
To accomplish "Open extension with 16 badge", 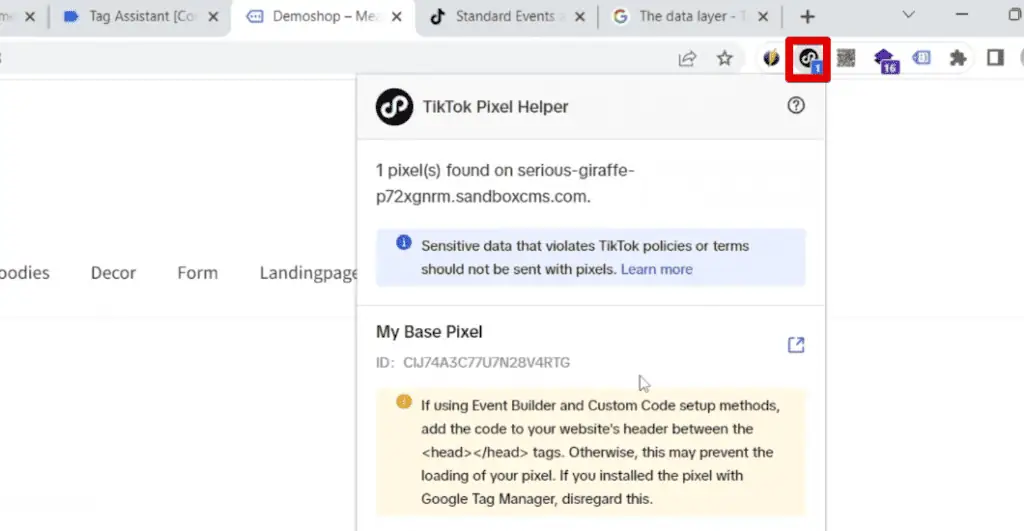I will pyautogui.click(x=886, y=60).
